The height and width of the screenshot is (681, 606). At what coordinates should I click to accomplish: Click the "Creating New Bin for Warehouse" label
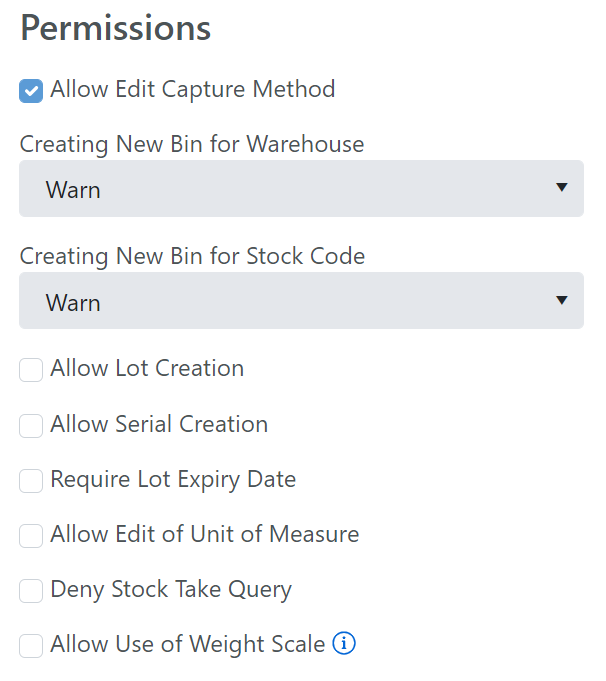point(192,144)
